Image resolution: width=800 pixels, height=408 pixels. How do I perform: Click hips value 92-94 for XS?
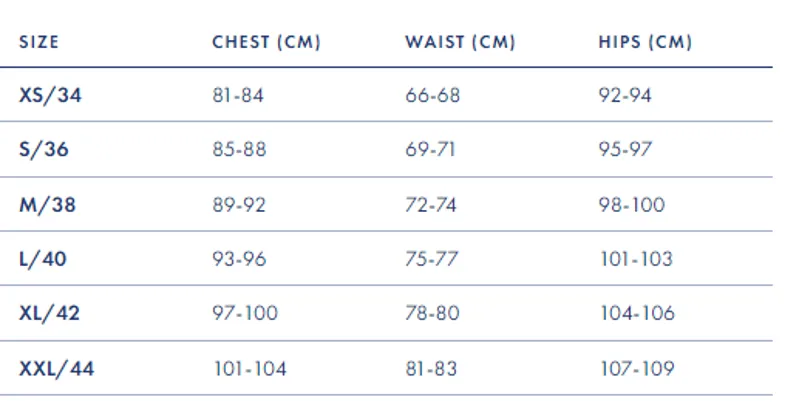click(625, 95)
